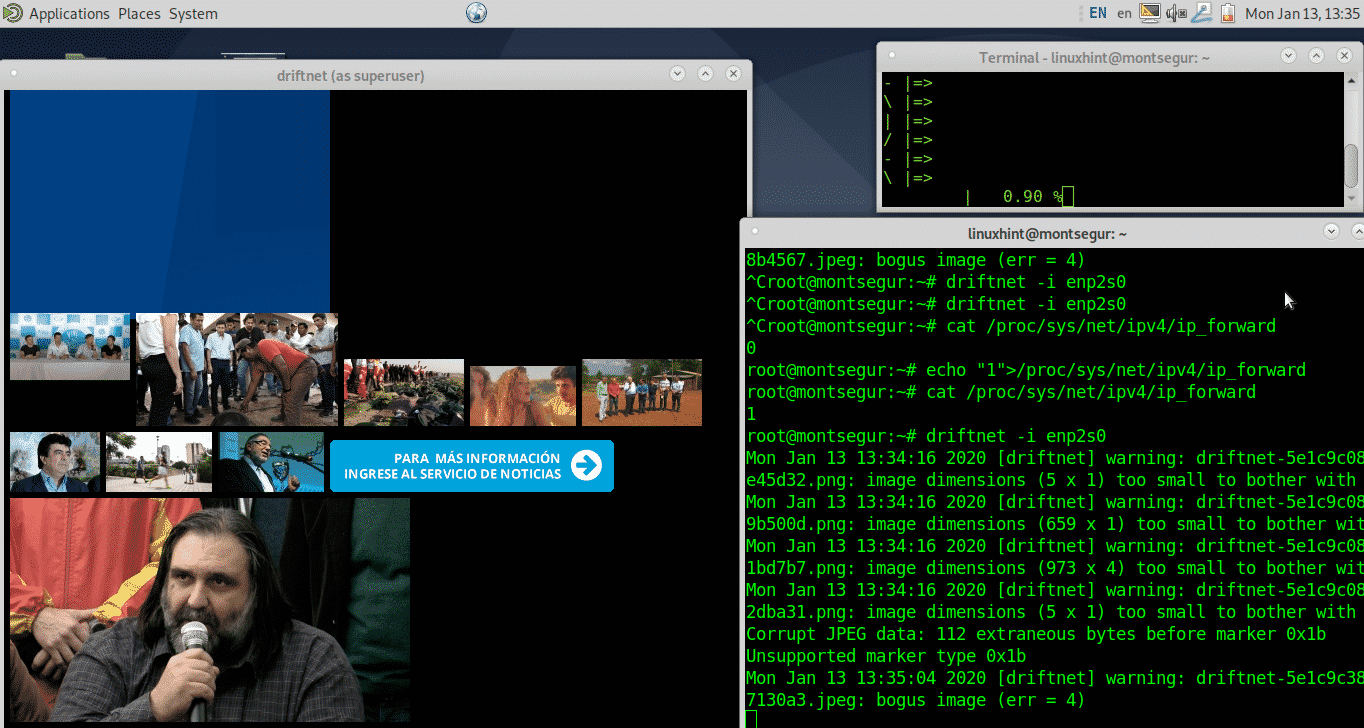The image size is (1364, 728).
Task: Select the smiling man in suit portrait thumbnail
Action: click(55, 462)
